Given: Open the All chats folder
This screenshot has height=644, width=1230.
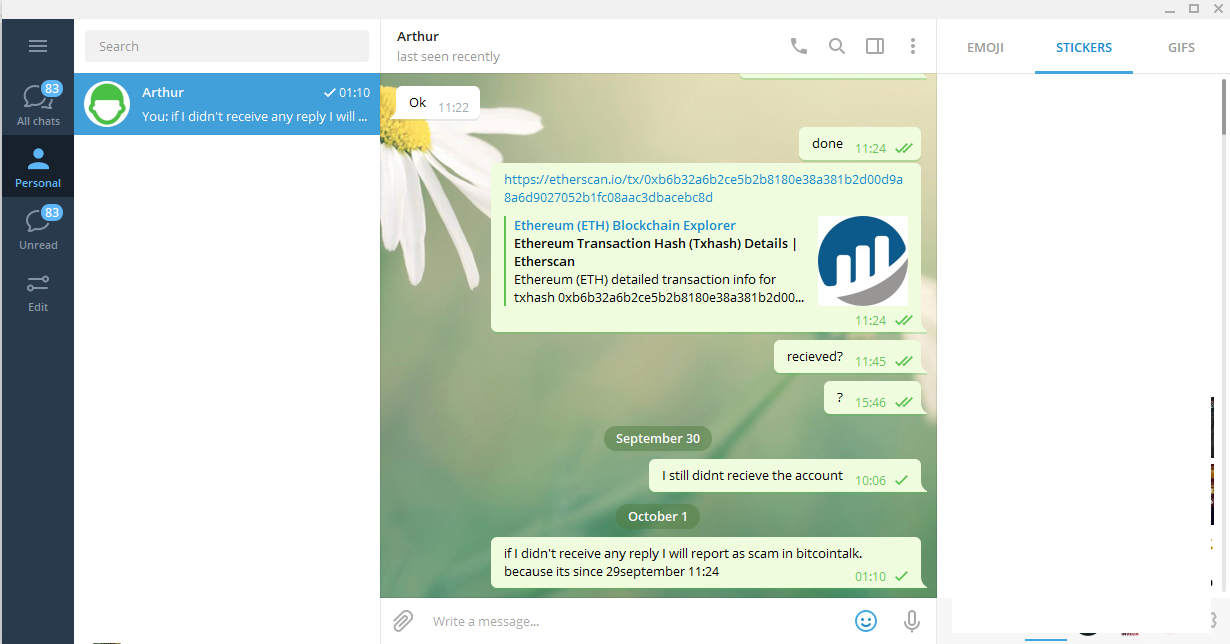Looking at the screenshot, I should click(x=38, y=104).
